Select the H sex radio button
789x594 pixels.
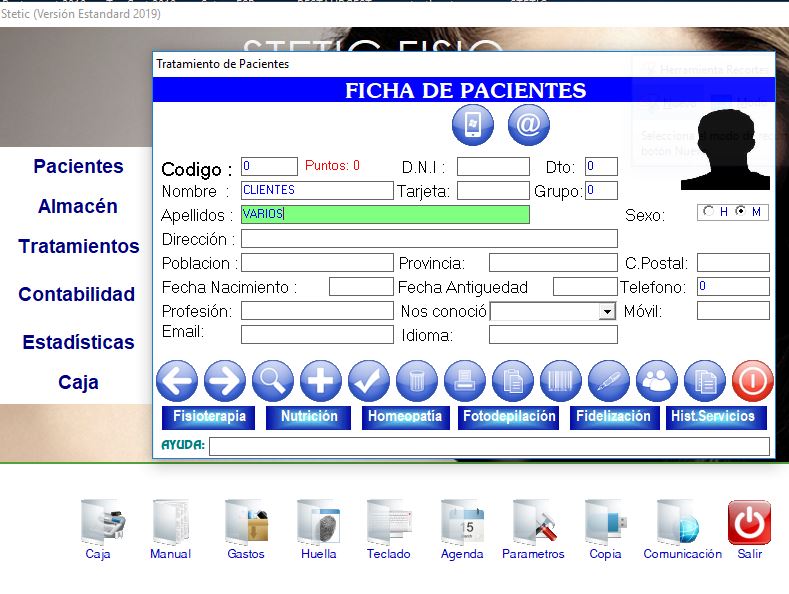709,212
